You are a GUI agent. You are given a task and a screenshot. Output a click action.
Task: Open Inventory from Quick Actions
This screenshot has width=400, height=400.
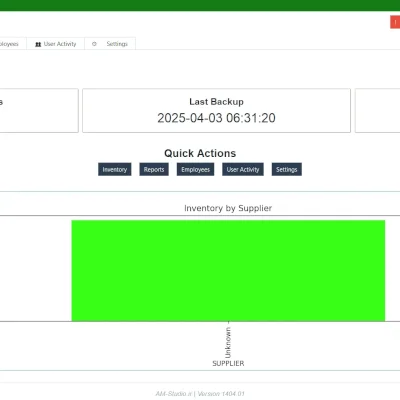pyautogui.click(x=115, y=169)
